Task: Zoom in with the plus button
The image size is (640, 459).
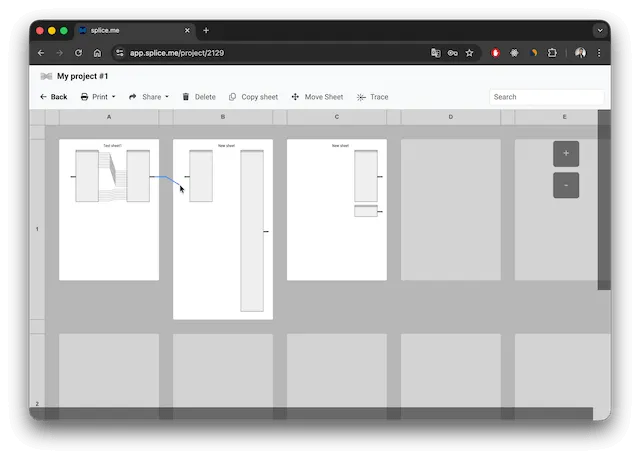Action: 566,153
